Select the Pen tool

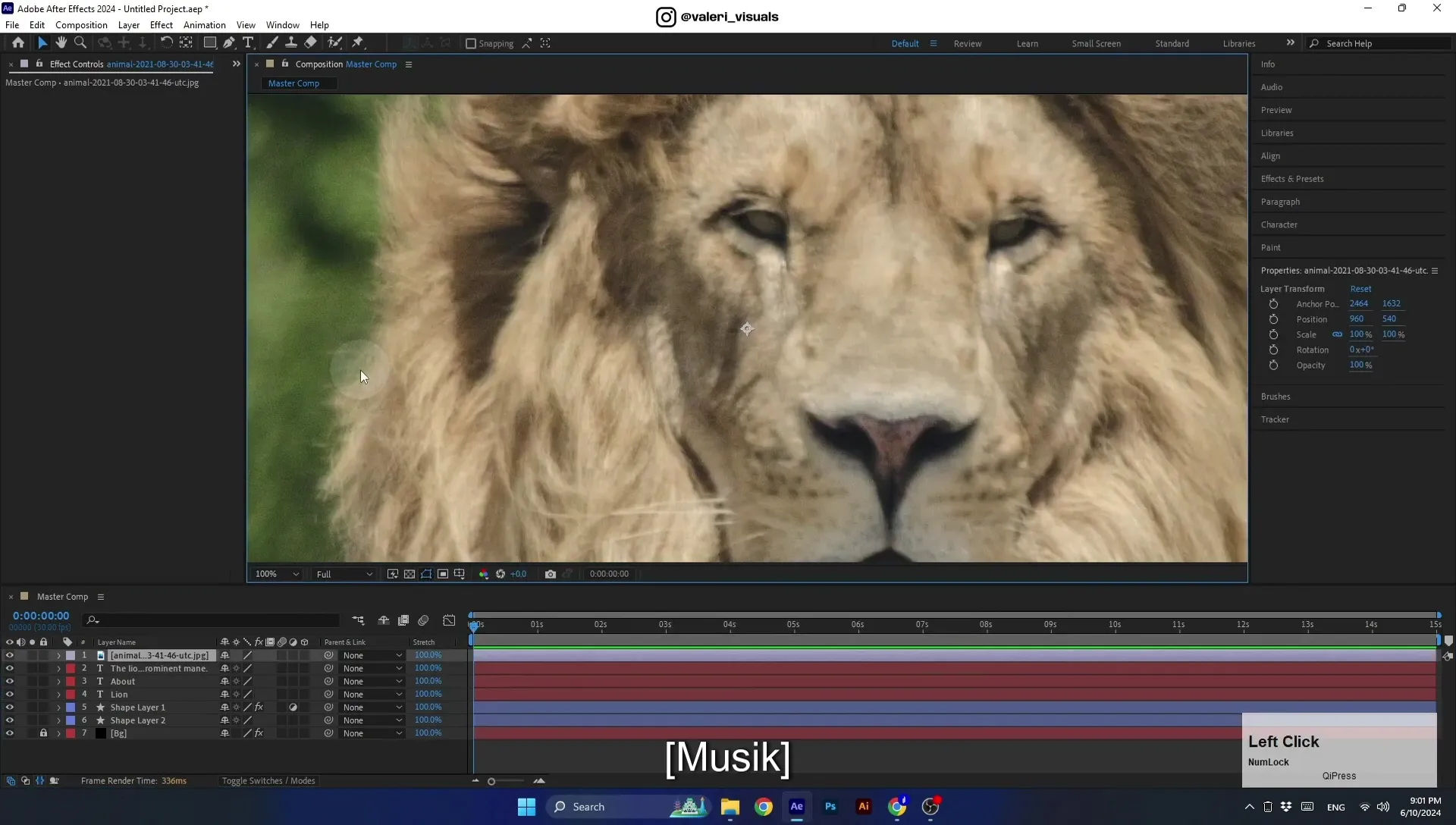229,43
